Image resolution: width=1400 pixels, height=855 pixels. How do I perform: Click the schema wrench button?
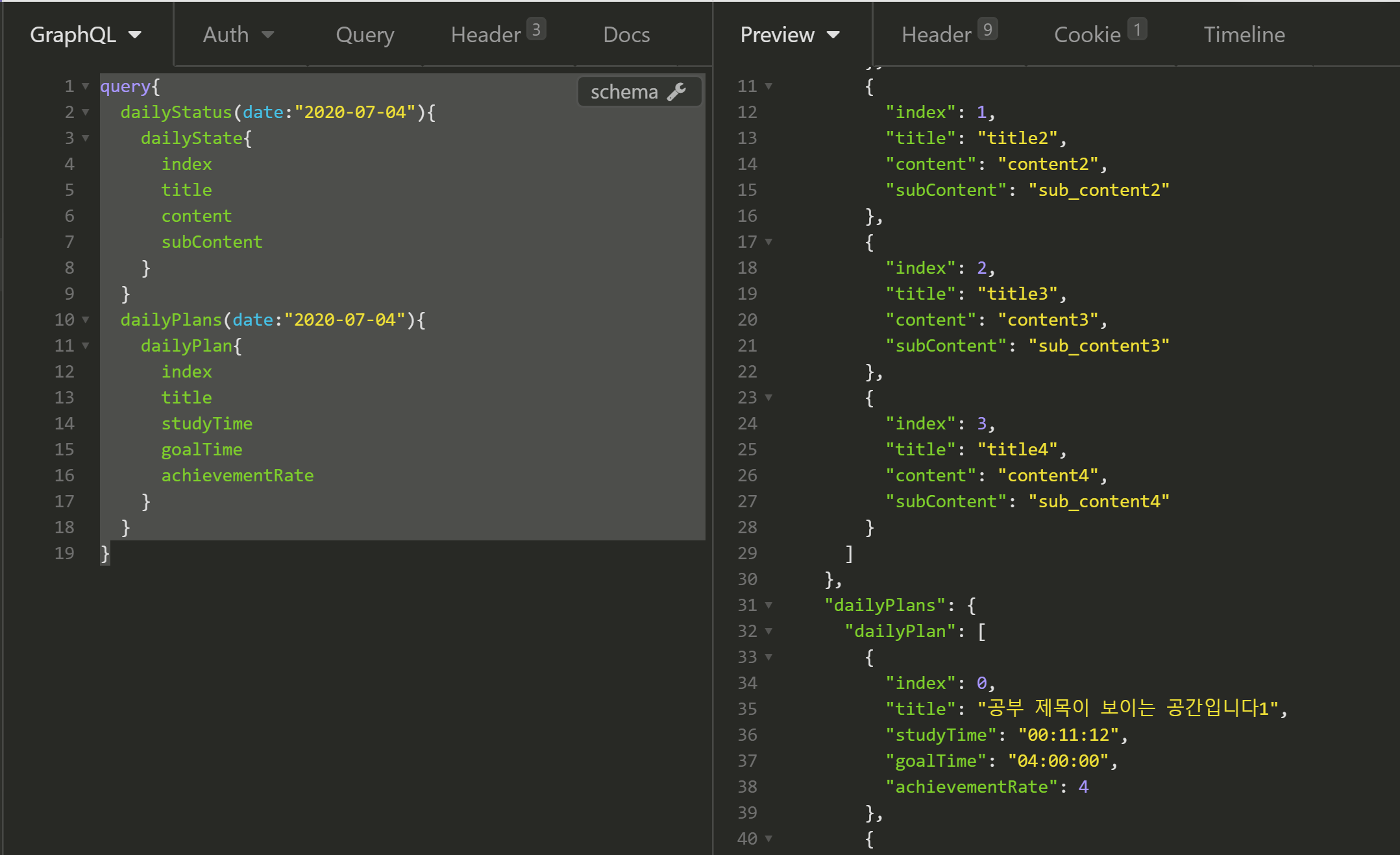639,91
